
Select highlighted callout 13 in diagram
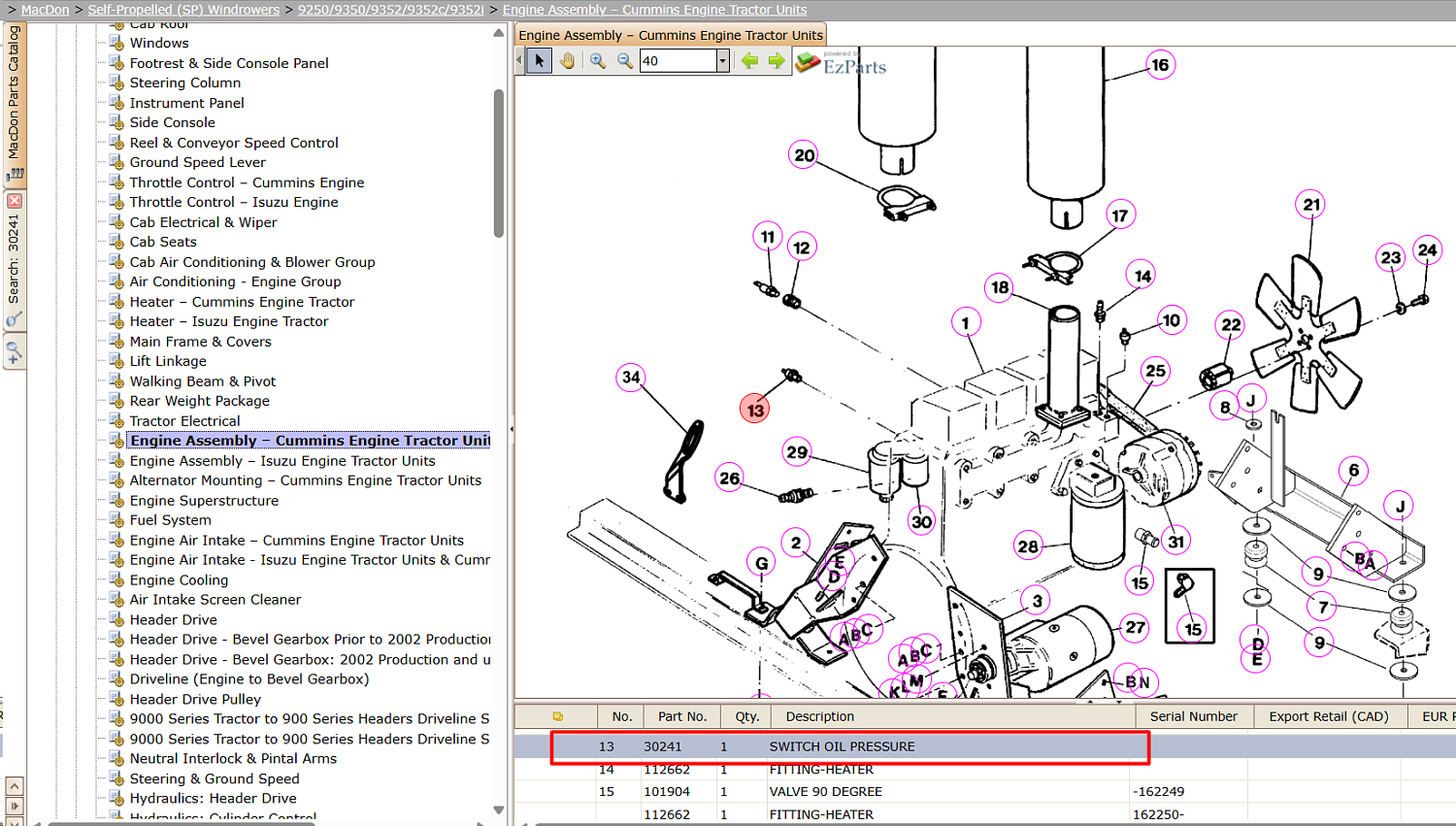755,410
